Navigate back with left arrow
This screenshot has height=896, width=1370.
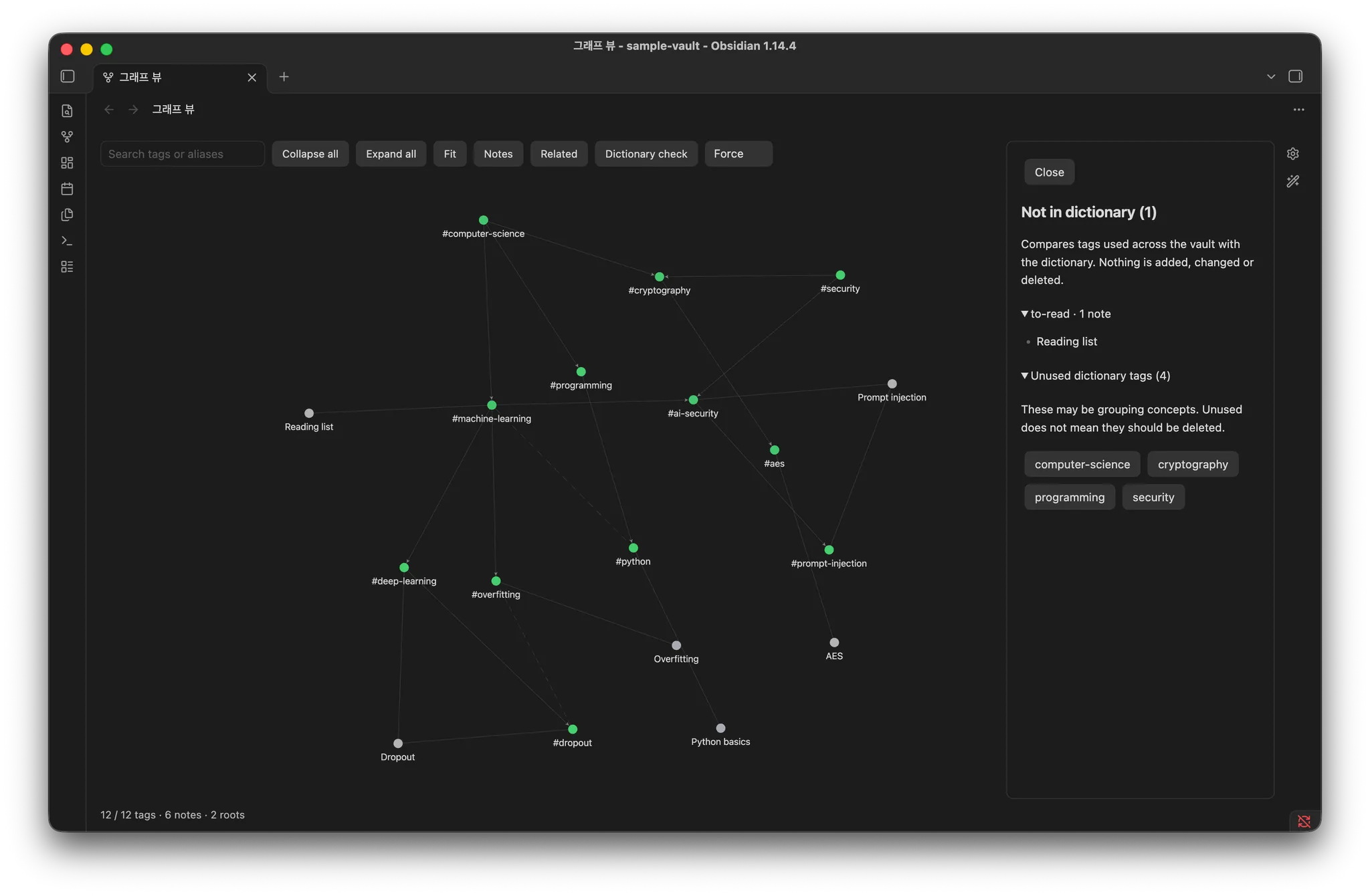(x=109, y=110)
